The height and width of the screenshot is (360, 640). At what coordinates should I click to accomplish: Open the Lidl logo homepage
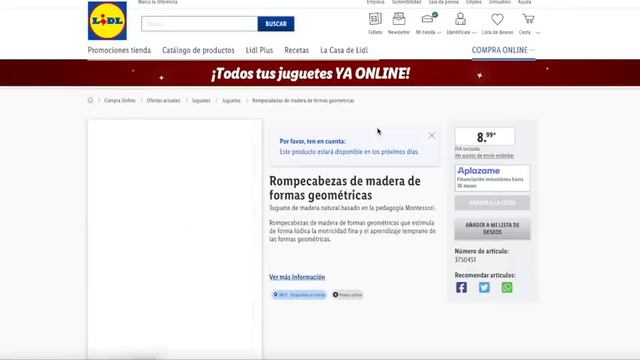point(107,20)
